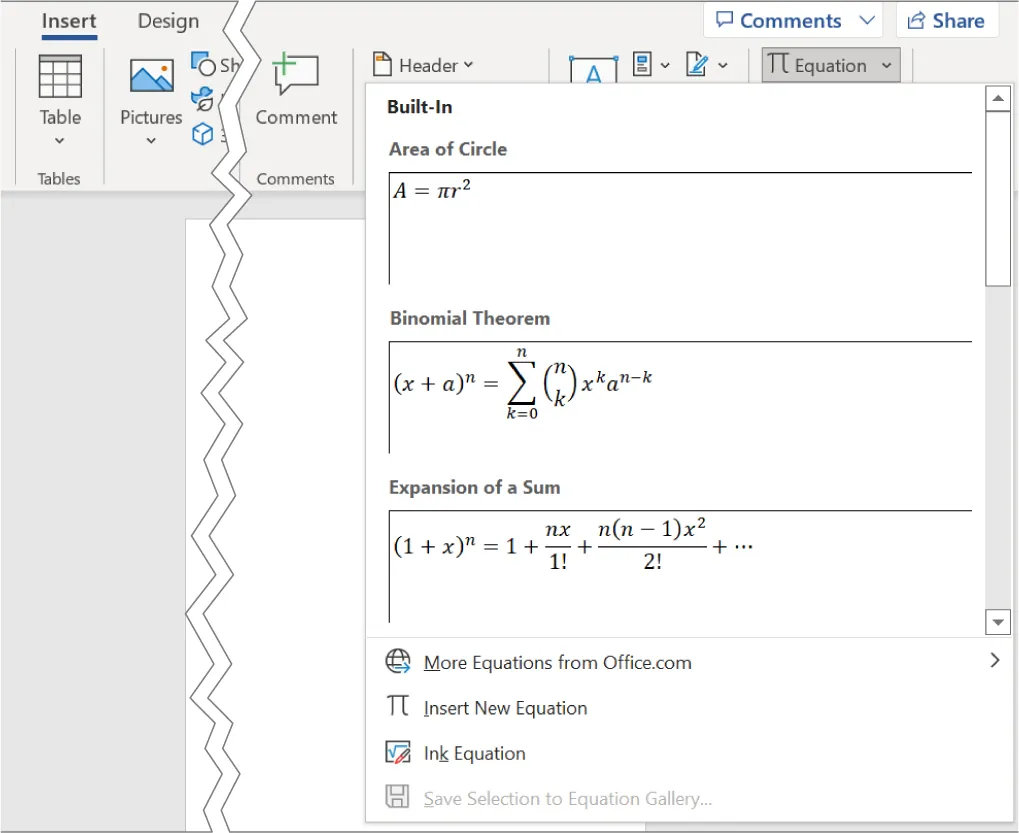Insert a 3D Model via the cube icon
Screen dimensions: 1019x833
pos(204,133)
